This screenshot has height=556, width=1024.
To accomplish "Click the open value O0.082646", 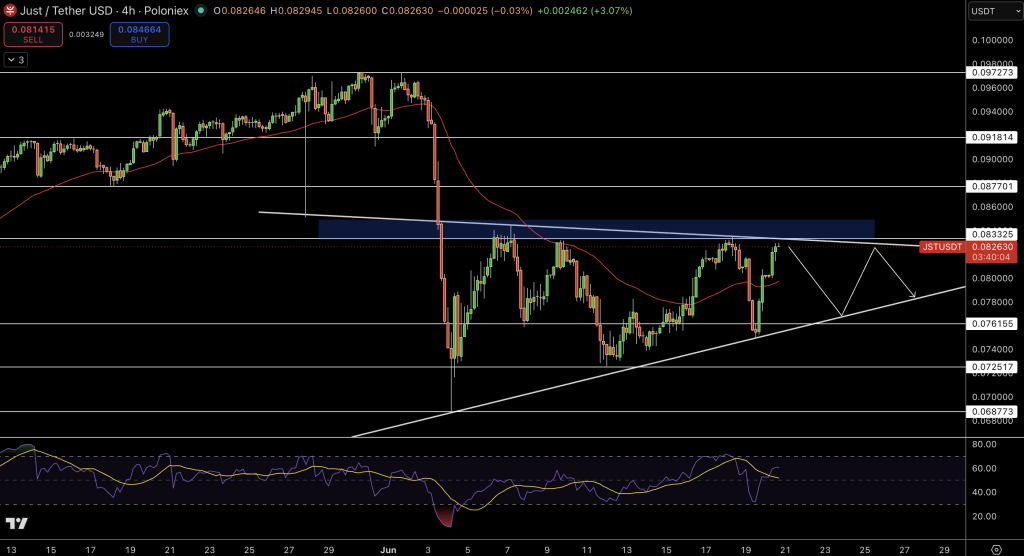I will (240, 11).
